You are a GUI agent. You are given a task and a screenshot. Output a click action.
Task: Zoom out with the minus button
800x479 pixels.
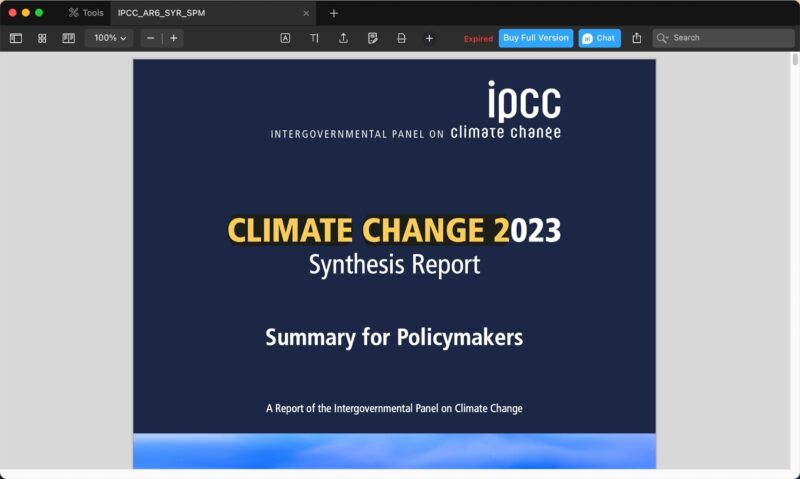coord(150,38)
